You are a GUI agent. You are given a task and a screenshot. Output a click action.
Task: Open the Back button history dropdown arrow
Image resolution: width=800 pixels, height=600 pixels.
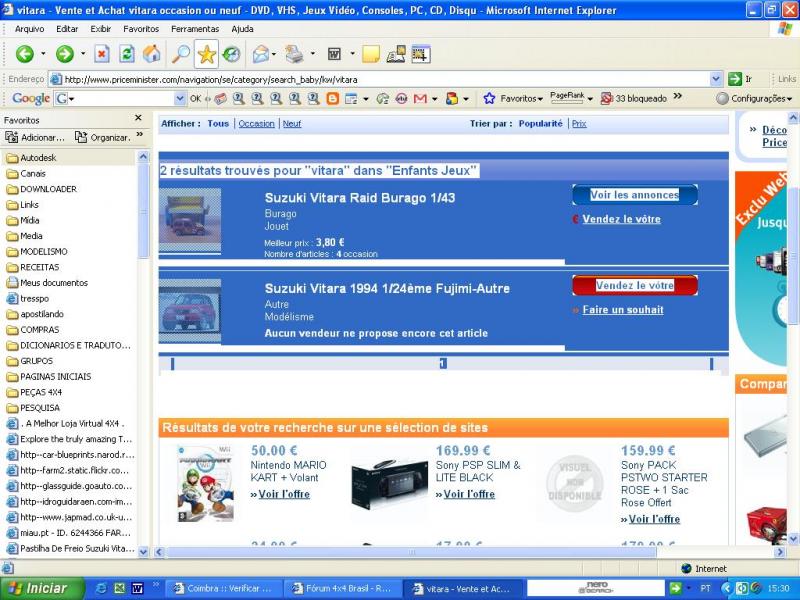coord(43,54)
